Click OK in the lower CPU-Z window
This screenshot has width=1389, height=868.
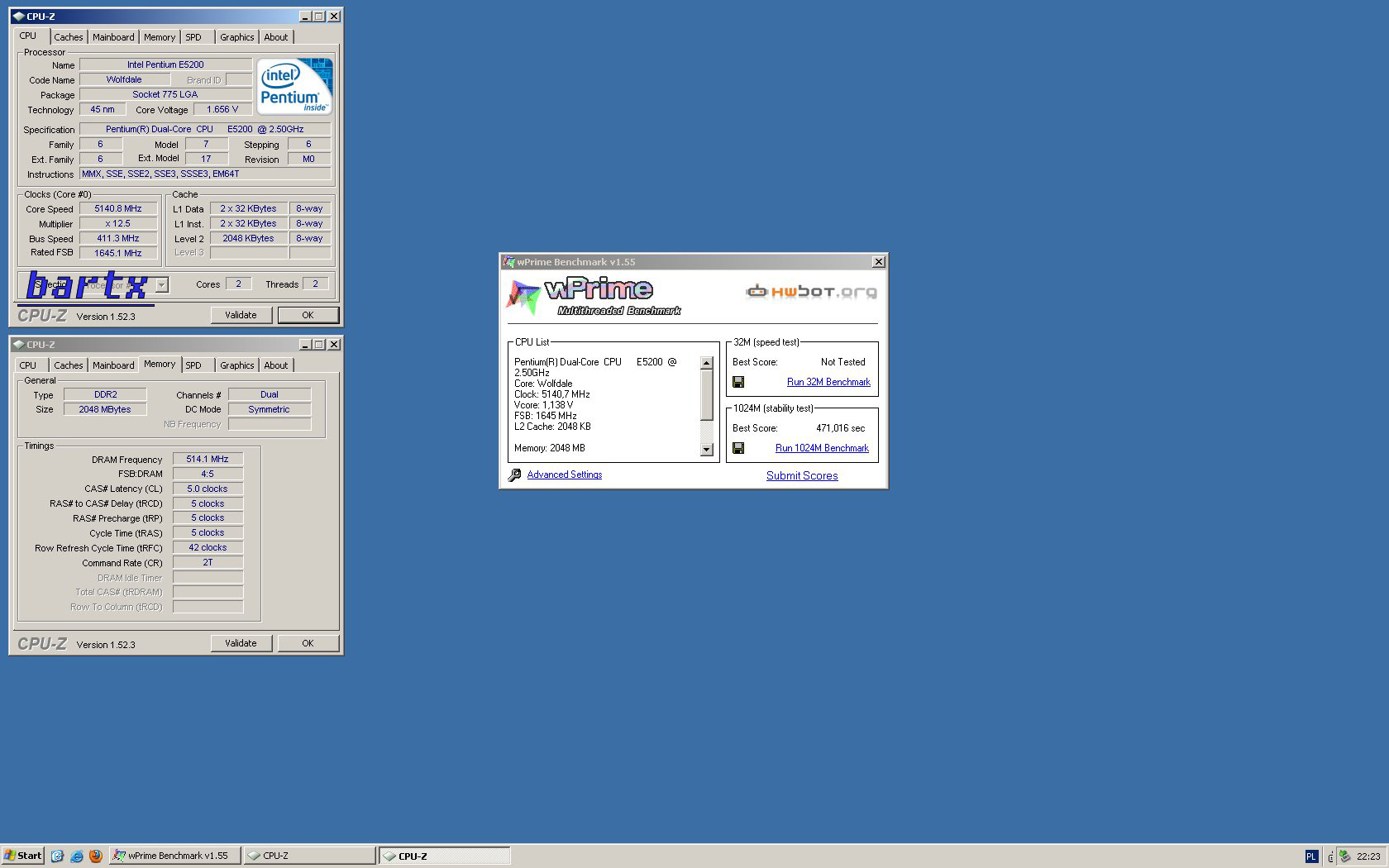pos(308,643)
